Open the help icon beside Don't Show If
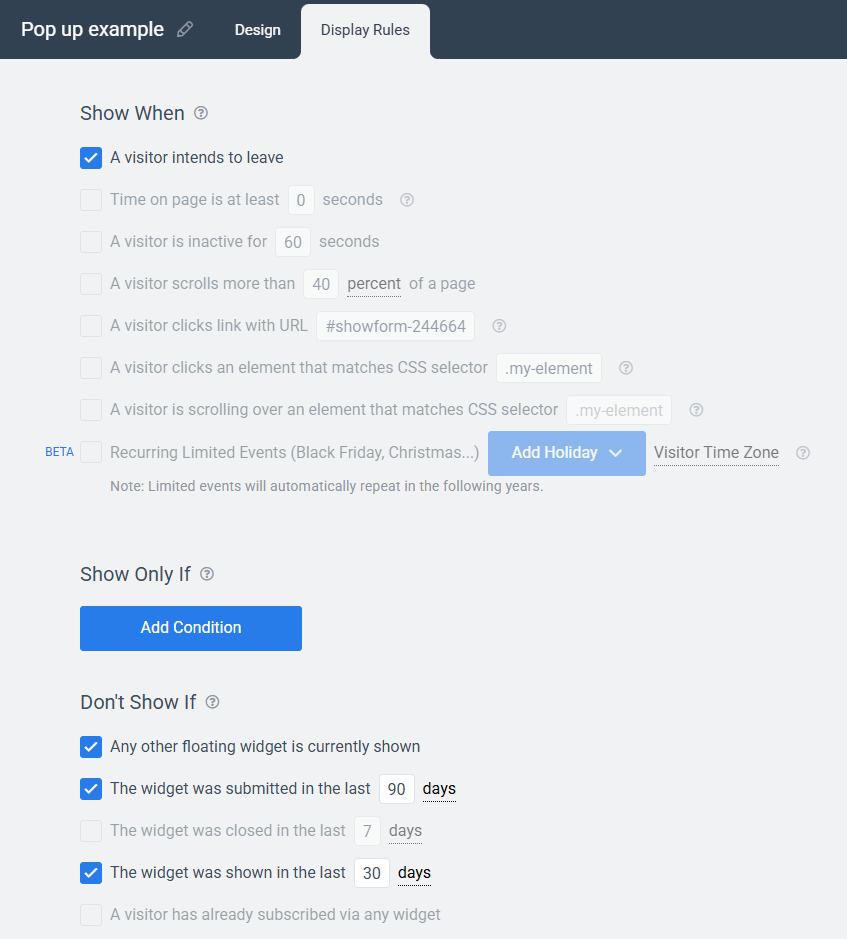 [x=212, y=702]
